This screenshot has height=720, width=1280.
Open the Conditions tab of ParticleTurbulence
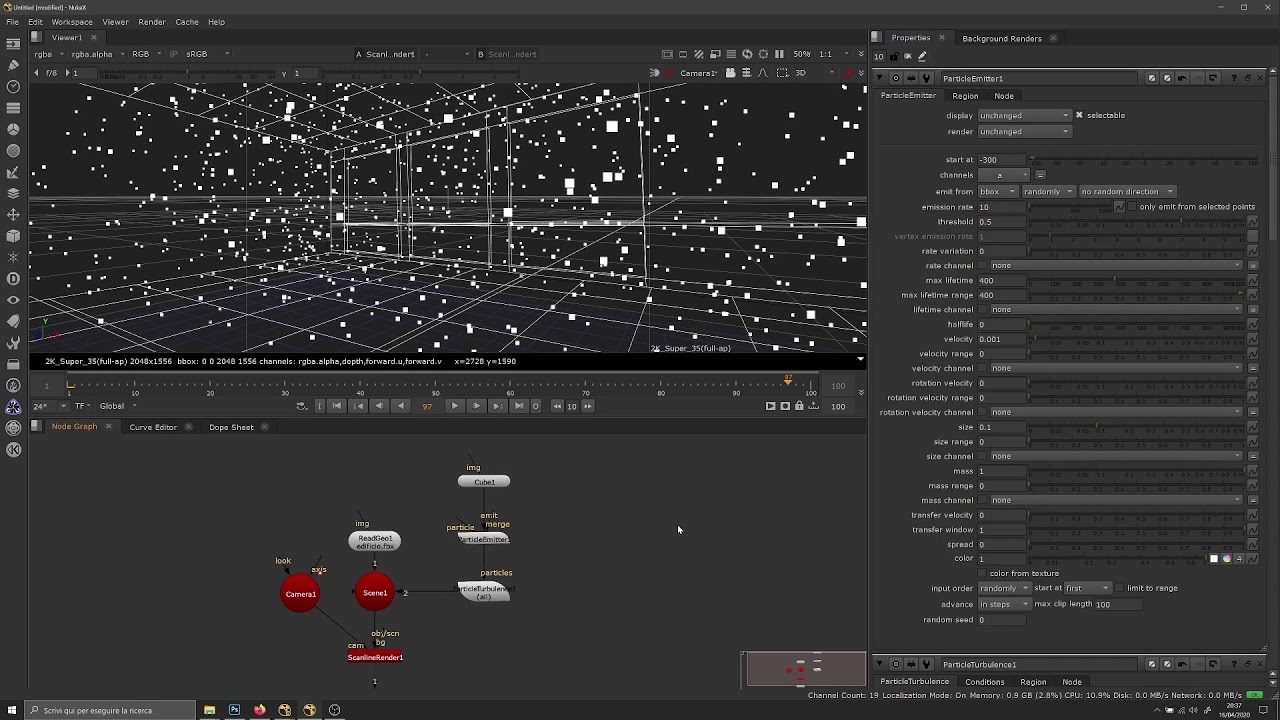(x=985, y=682)
